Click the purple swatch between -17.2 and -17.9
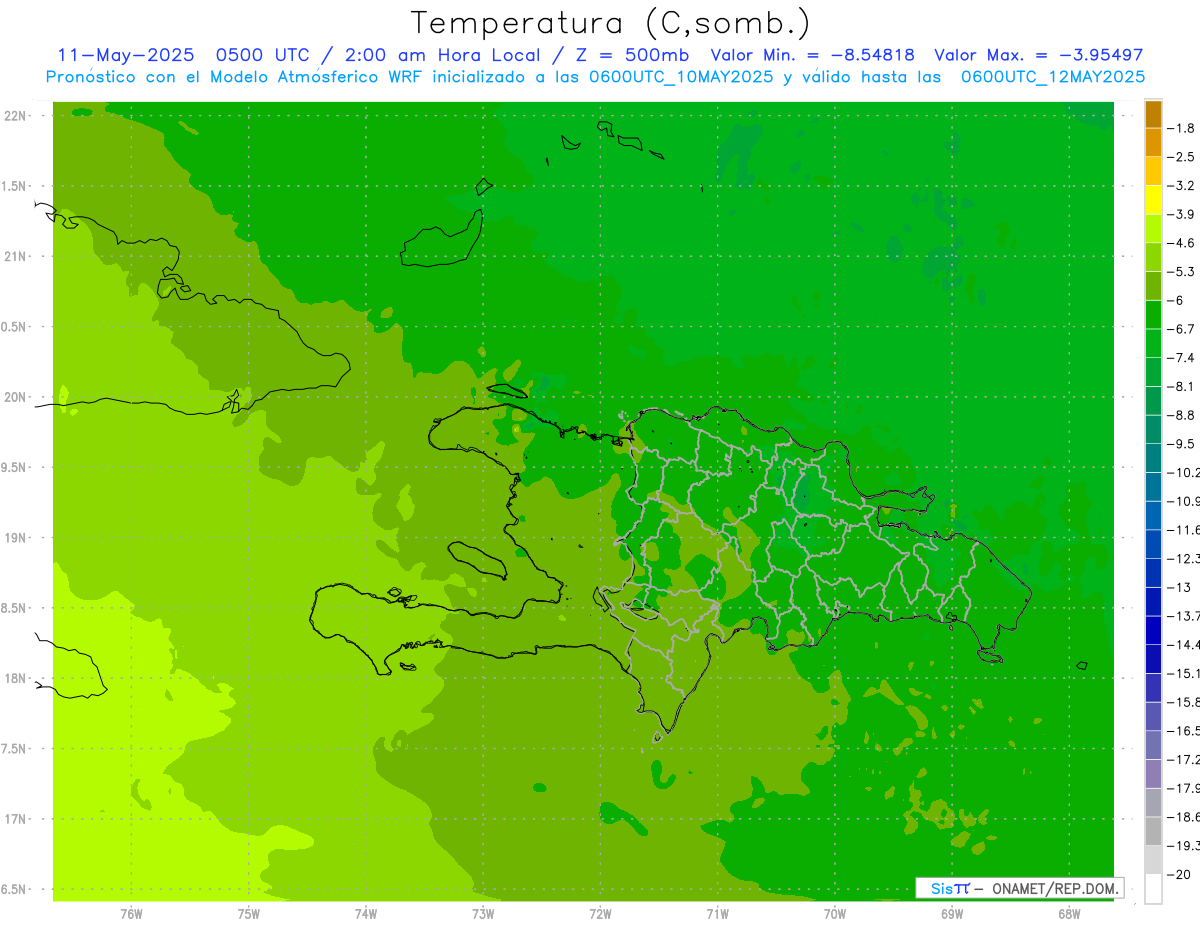Screen dimensions: 1200x927 [1153, 773]
